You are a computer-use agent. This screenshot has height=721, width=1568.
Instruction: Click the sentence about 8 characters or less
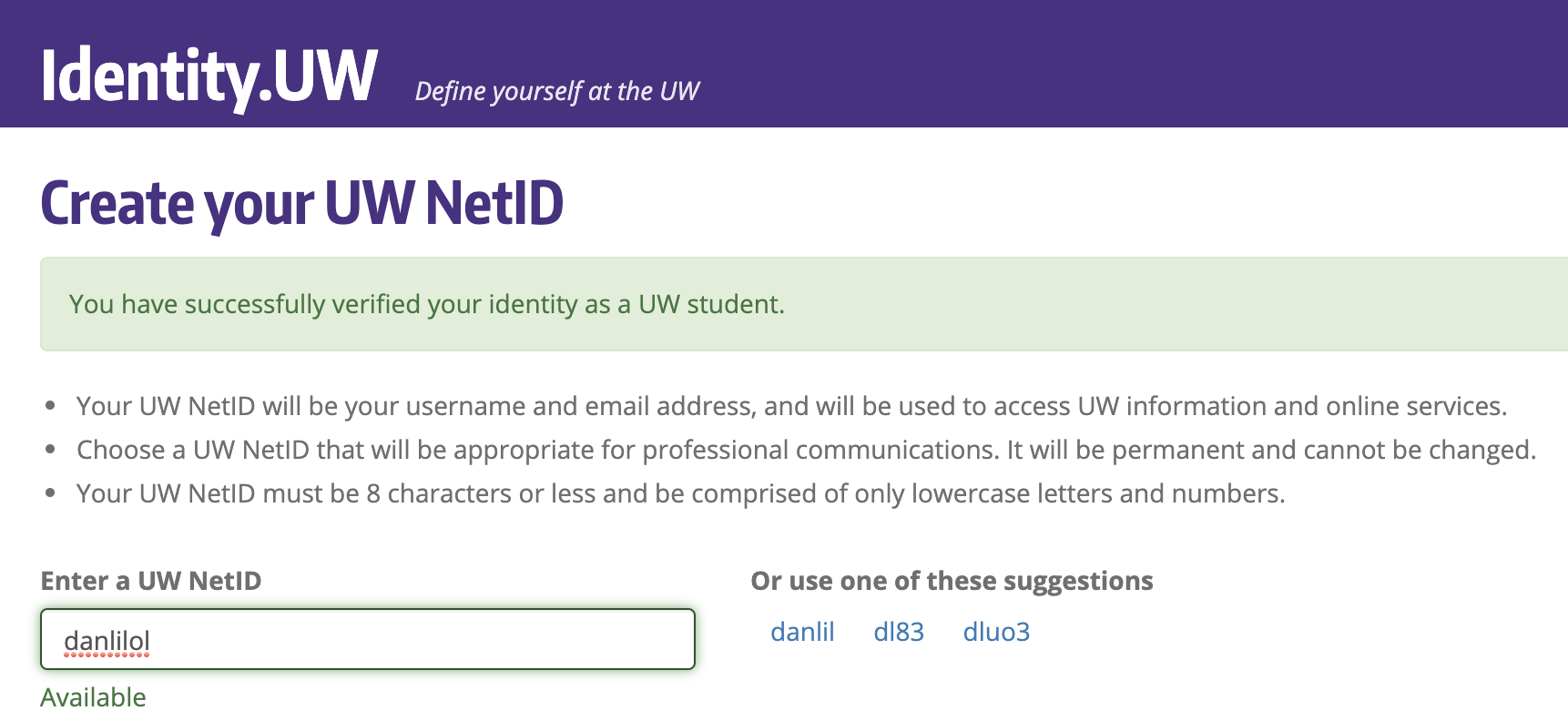(680, 493)
